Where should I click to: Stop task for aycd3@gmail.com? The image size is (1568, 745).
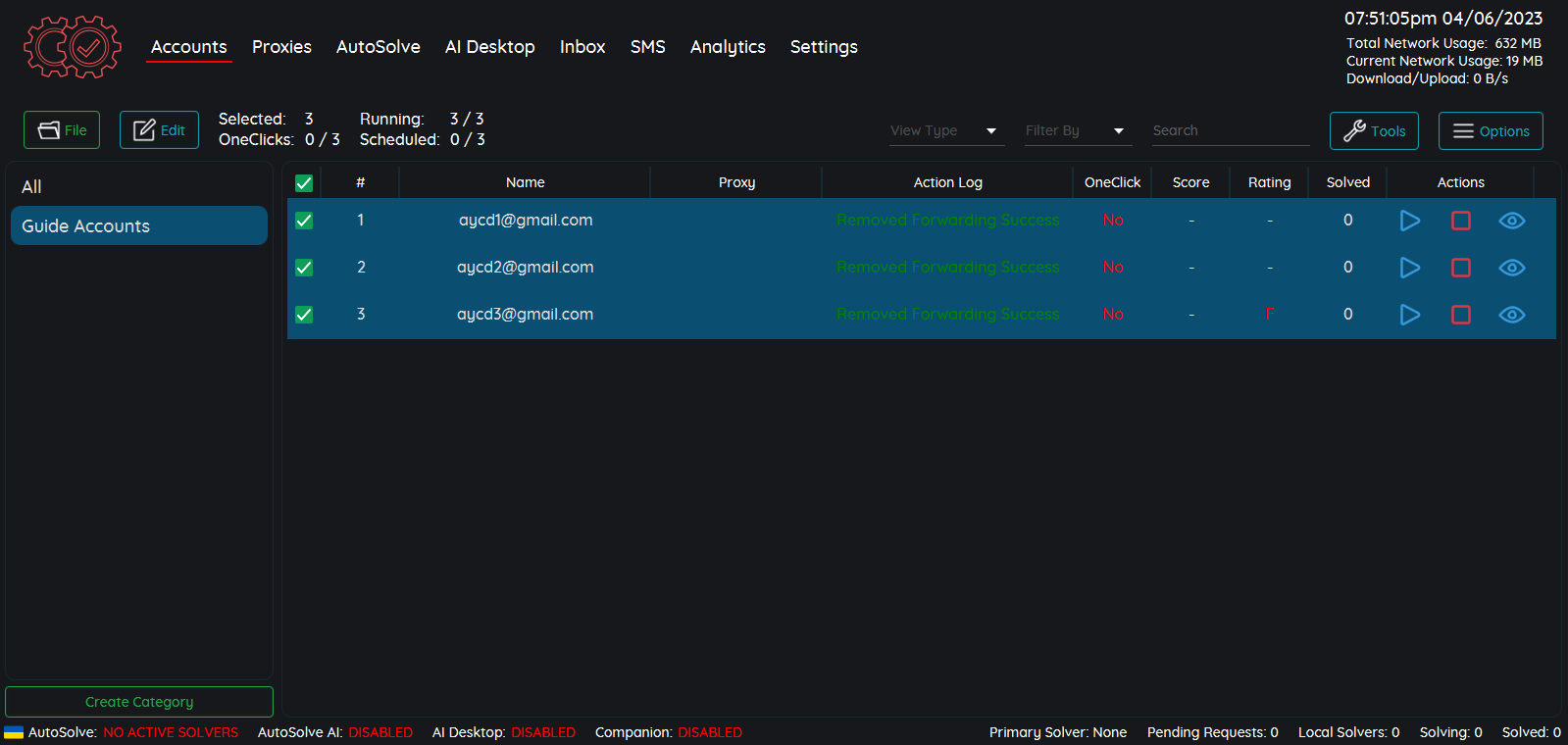(x=1461, y=315)
